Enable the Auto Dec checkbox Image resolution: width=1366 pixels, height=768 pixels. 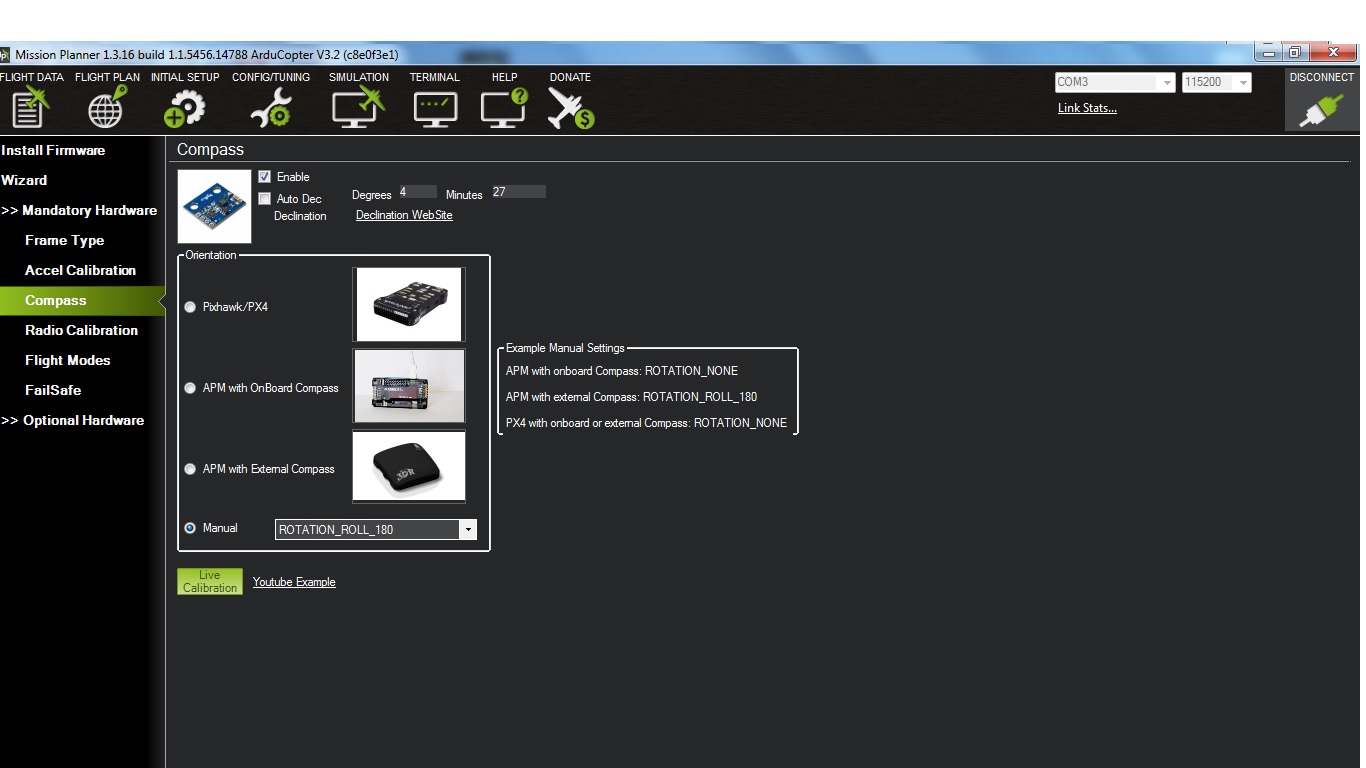[x=265, y=199]
